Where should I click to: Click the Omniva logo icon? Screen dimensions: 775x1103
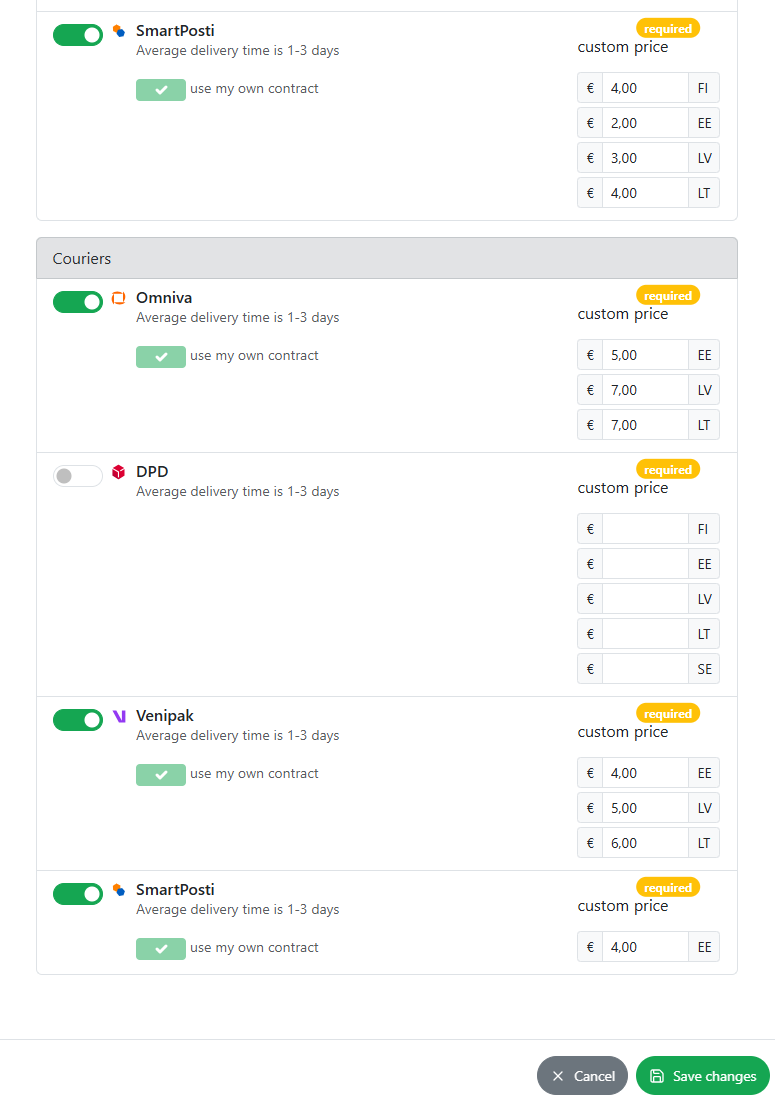tap(119, 298)
